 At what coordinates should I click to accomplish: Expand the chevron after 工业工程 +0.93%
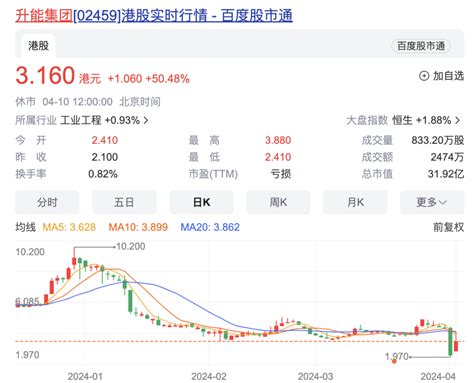point(146,120)
